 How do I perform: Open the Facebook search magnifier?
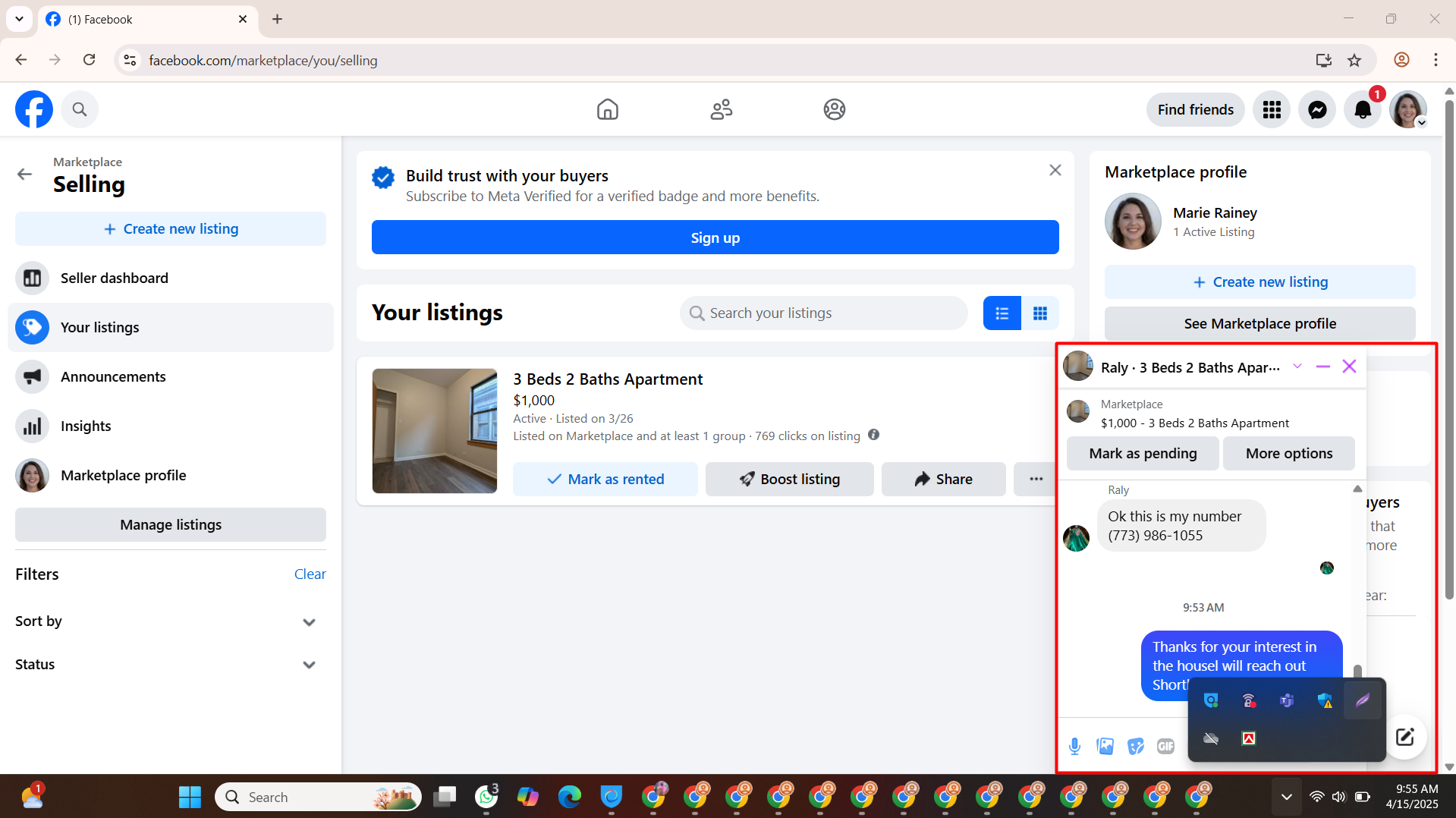click(80, 109)
